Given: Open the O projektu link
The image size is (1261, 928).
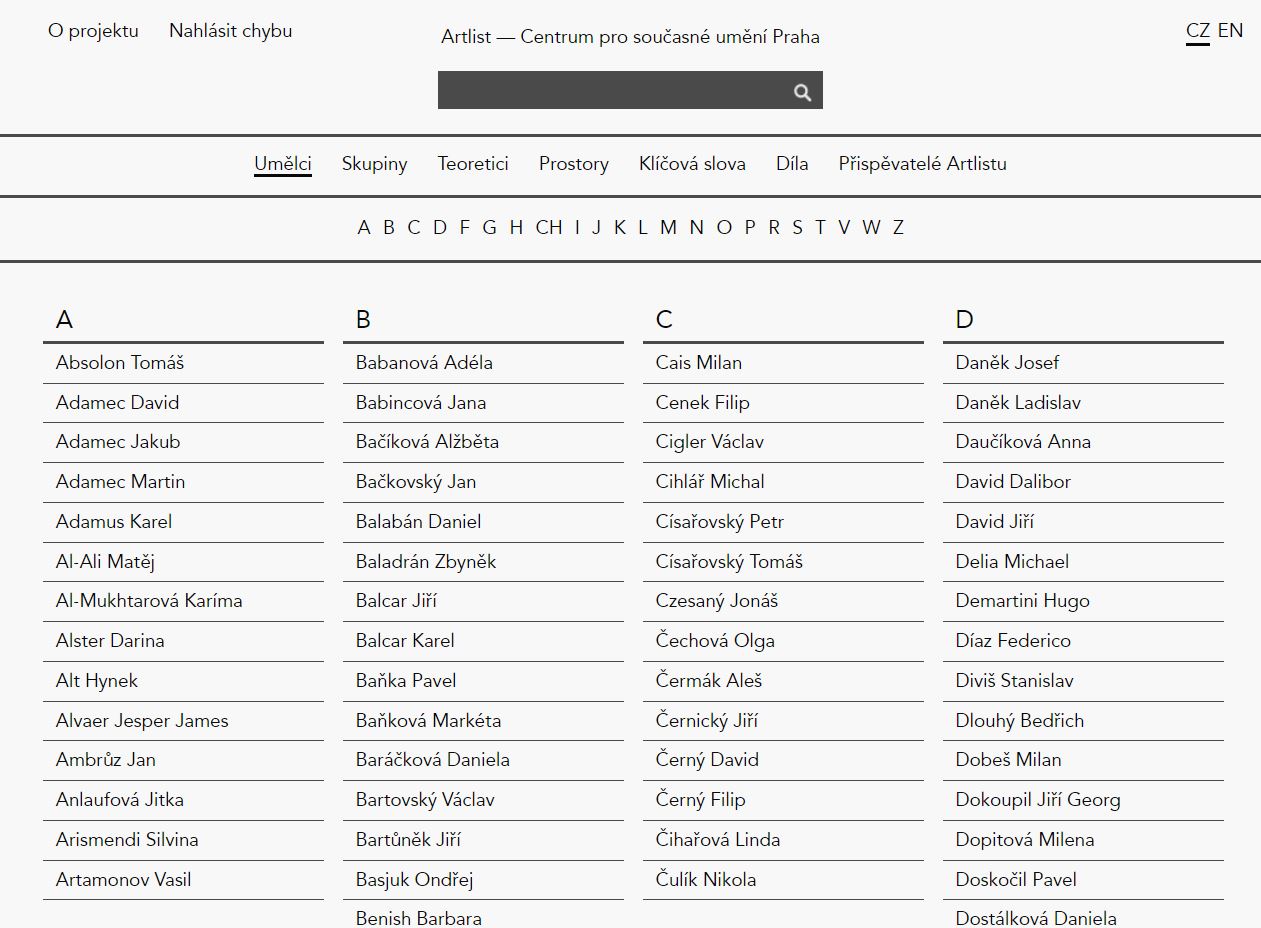Looking at the screenshot, I should pyautogui.click(x=93, y=31).
